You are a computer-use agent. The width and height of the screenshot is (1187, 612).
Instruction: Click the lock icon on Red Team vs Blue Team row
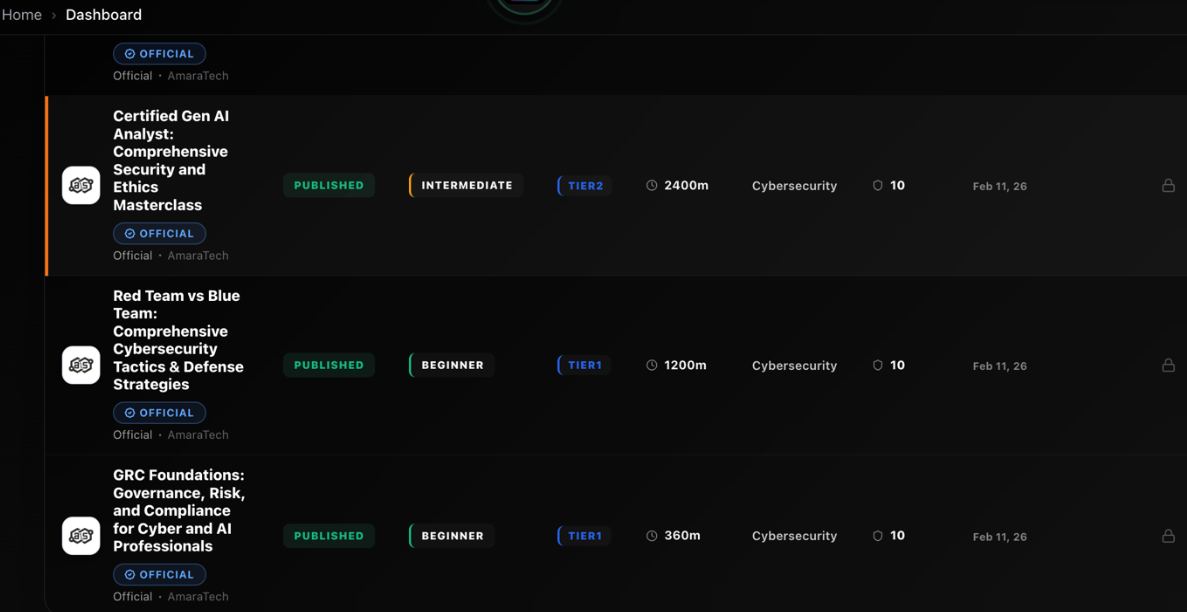pos(1167,365)
